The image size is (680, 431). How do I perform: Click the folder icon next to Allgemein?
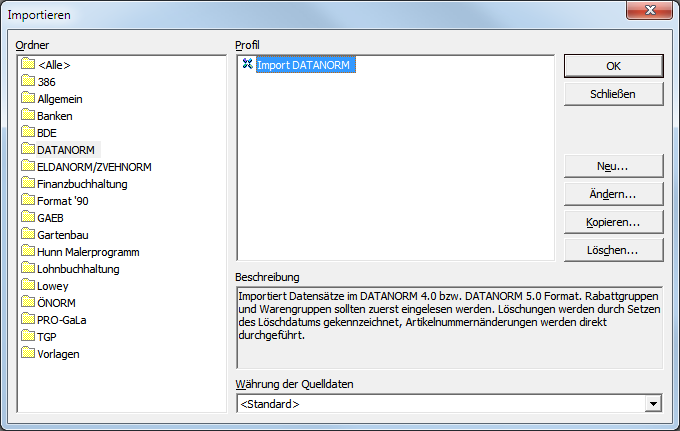coord(27,99)
